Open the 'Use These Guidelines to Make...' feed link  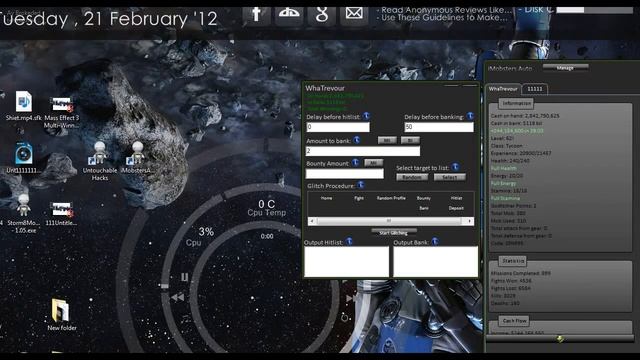442,18
